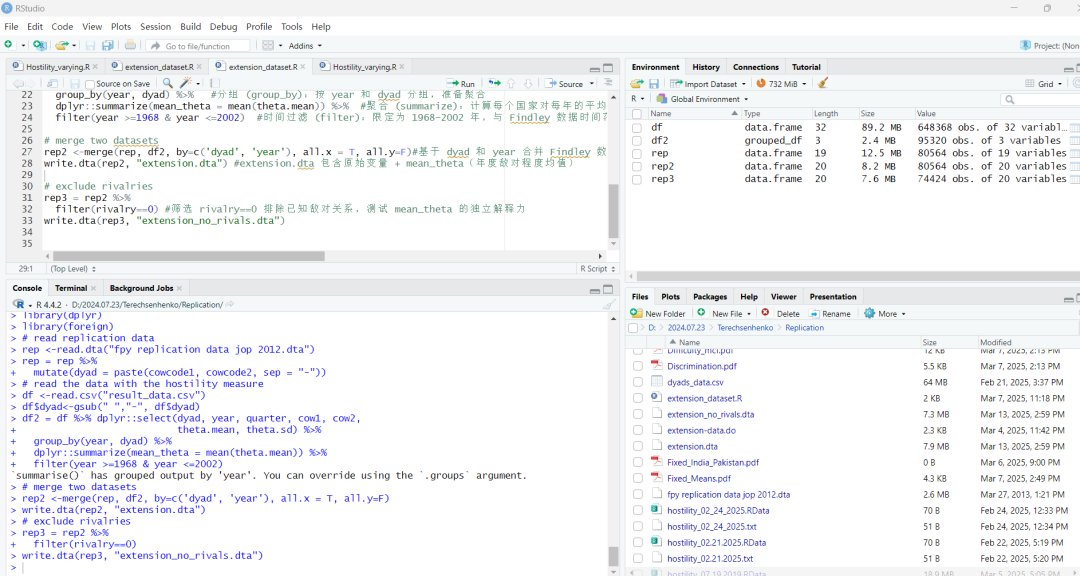Viewport: 1080px width, 576px height.
Task: Check the box beside rep2 in Environment
Action: [637, 166]
